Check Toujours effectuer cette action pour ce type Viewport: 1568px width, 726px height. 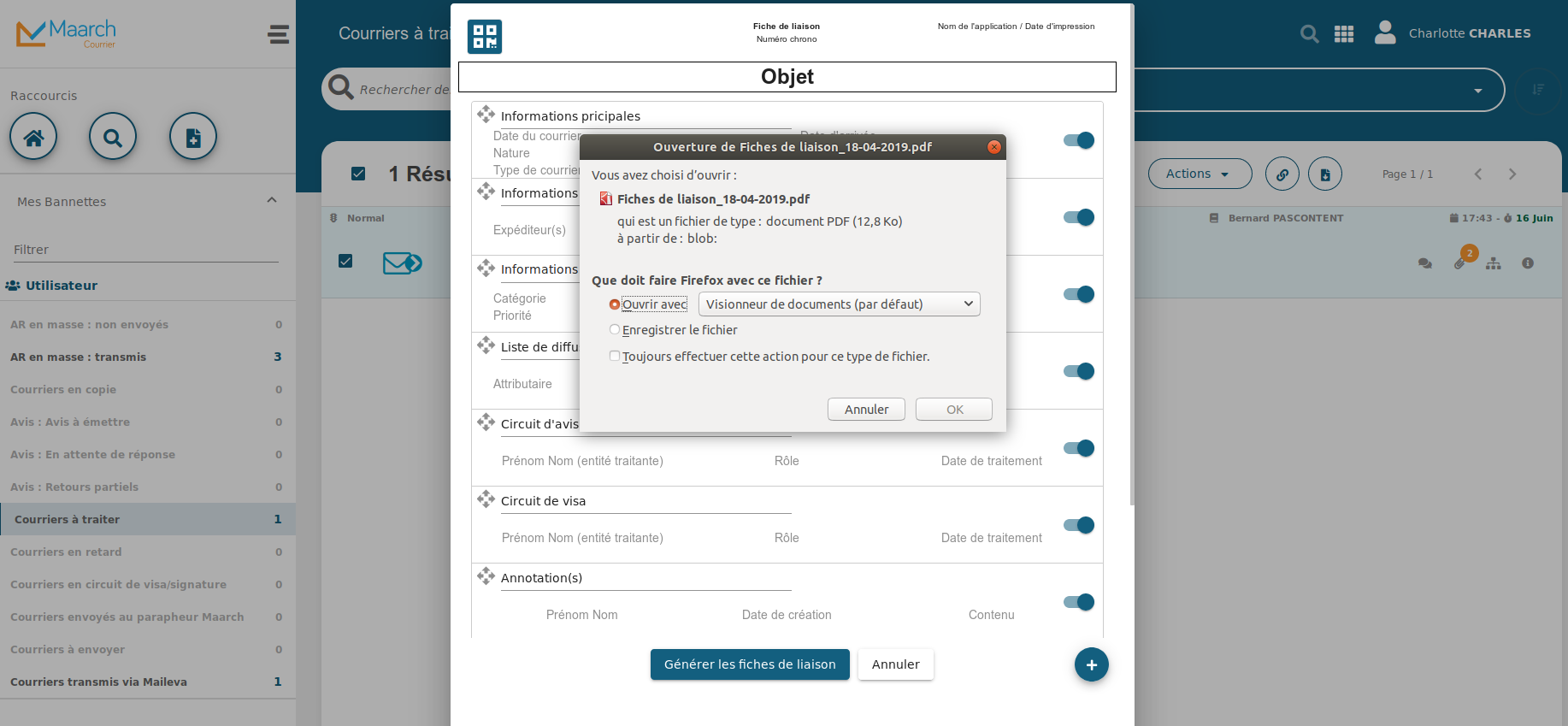click(x=615, y=357)
